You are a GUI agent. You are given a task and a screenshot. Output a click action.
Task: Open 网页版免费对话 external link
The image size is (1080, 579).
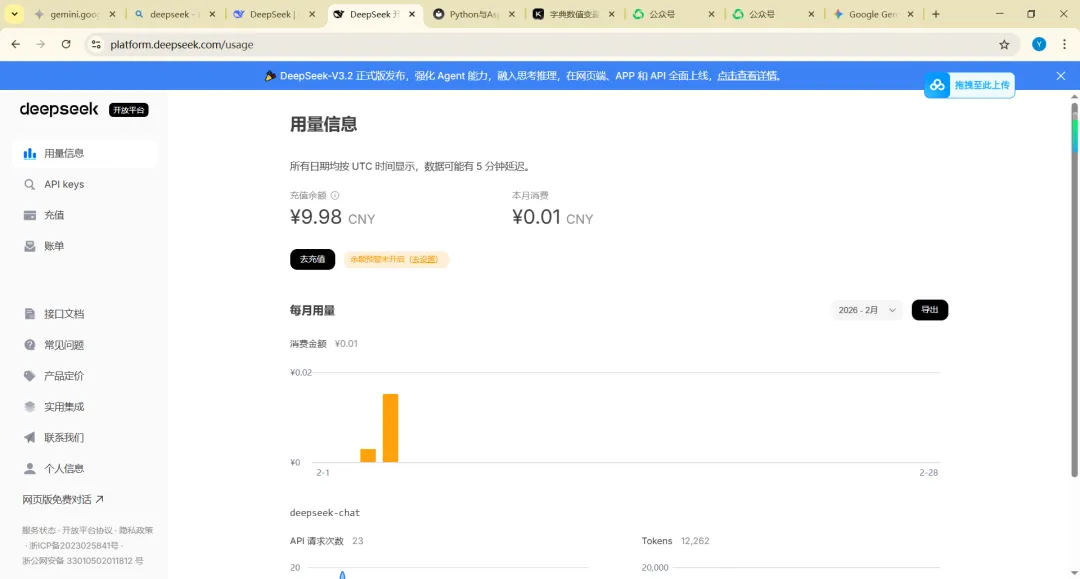[63, 500]
